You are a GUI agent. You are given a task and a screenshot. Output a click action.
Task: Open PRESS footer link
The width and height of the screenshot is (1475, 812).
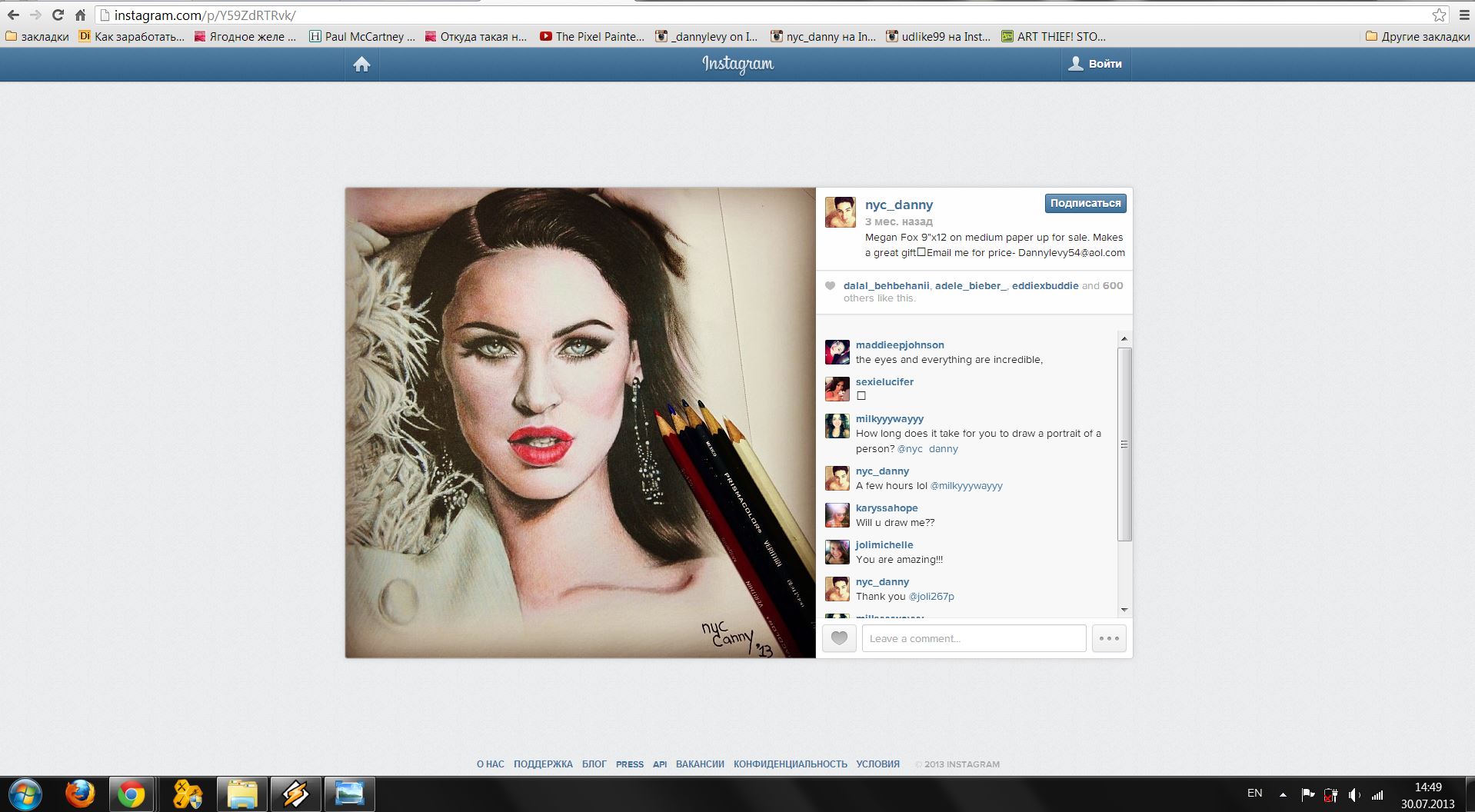click(630, 764)
